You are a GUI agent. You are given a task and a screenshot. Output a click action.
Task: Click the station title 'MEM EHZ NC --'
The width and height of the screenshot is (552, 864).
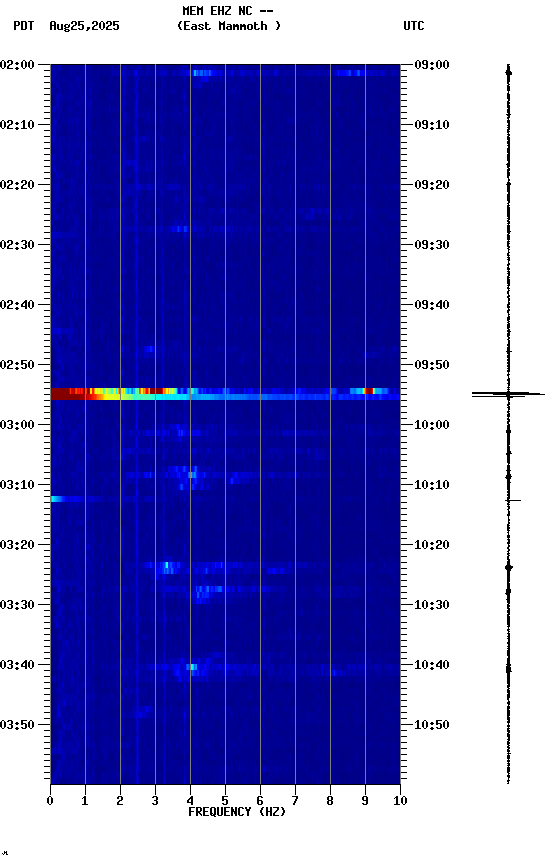coord(228,10)
